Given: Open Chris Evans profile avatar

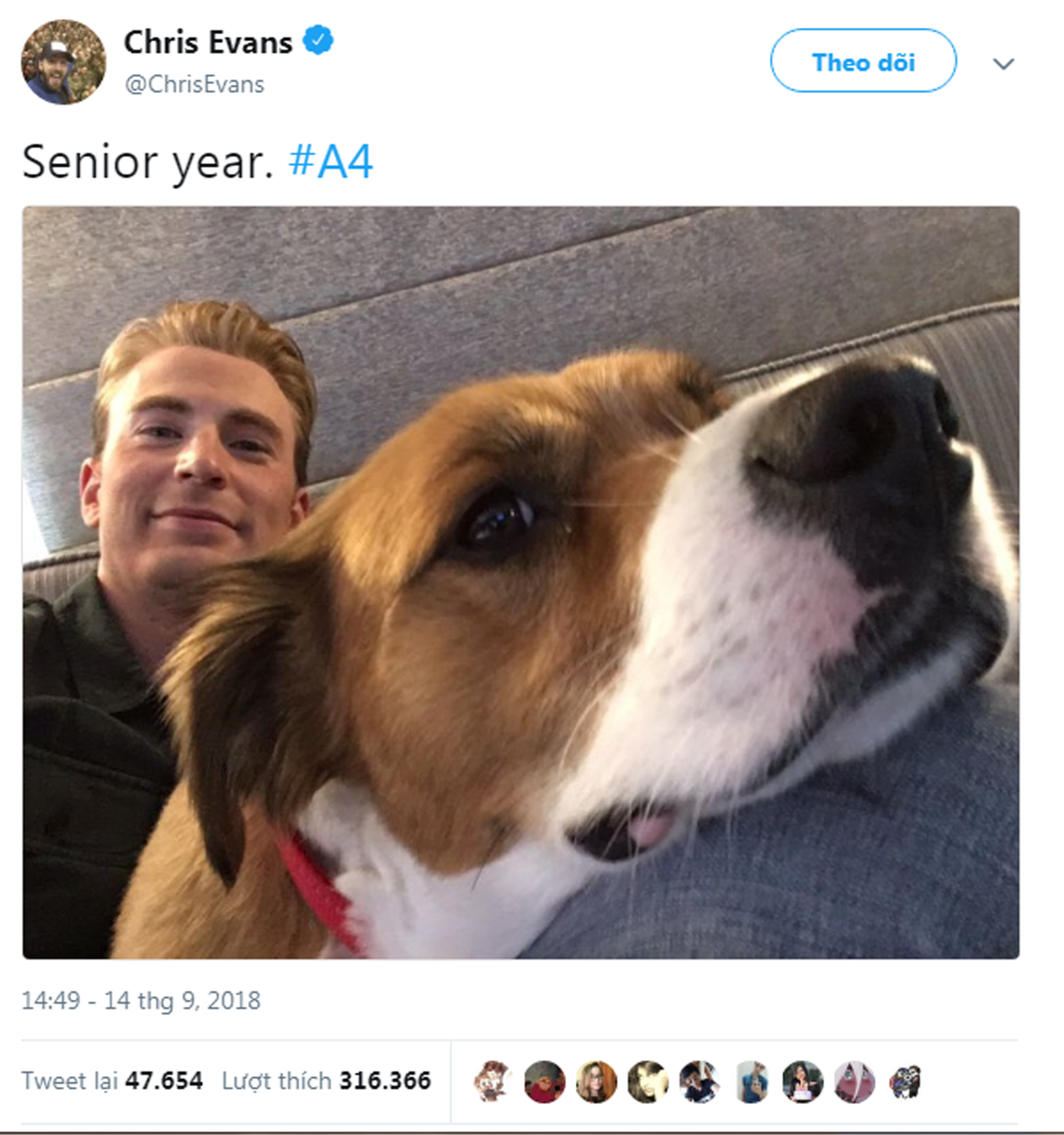Looking at the screenshot, I should [63, 62].
